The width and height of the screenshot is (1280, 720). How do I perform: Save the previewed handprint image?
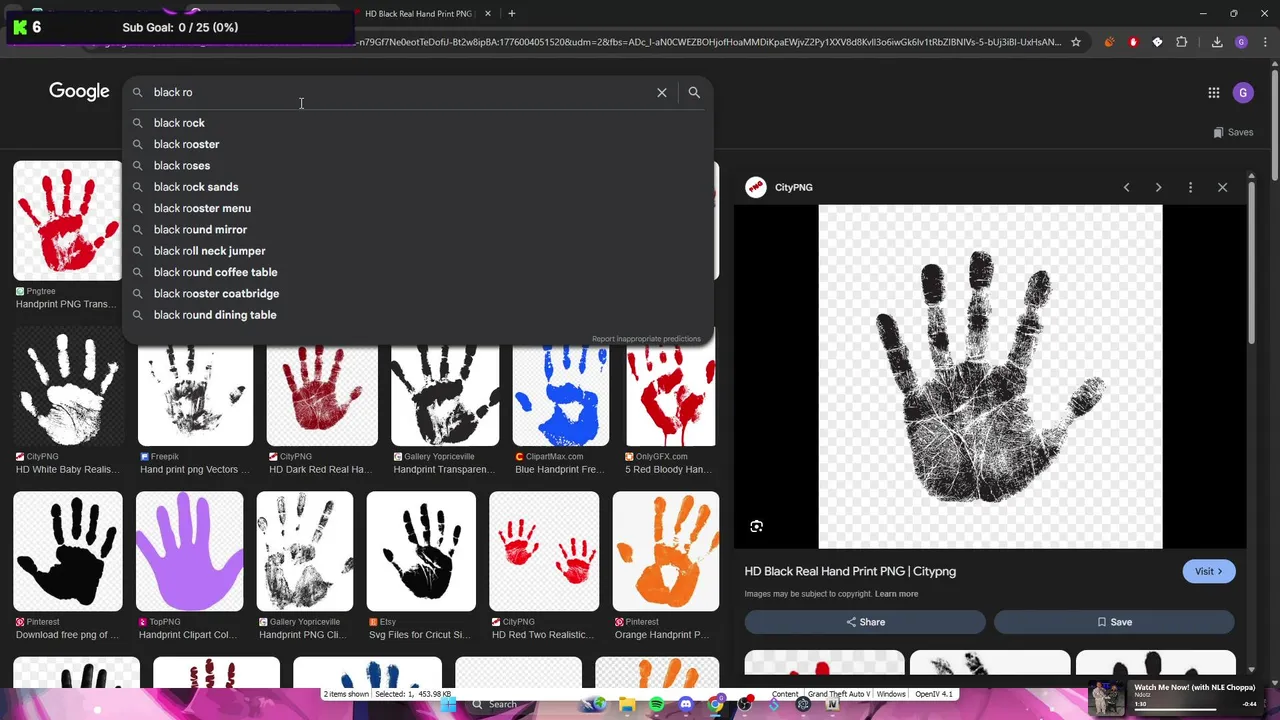[1114, 622]
